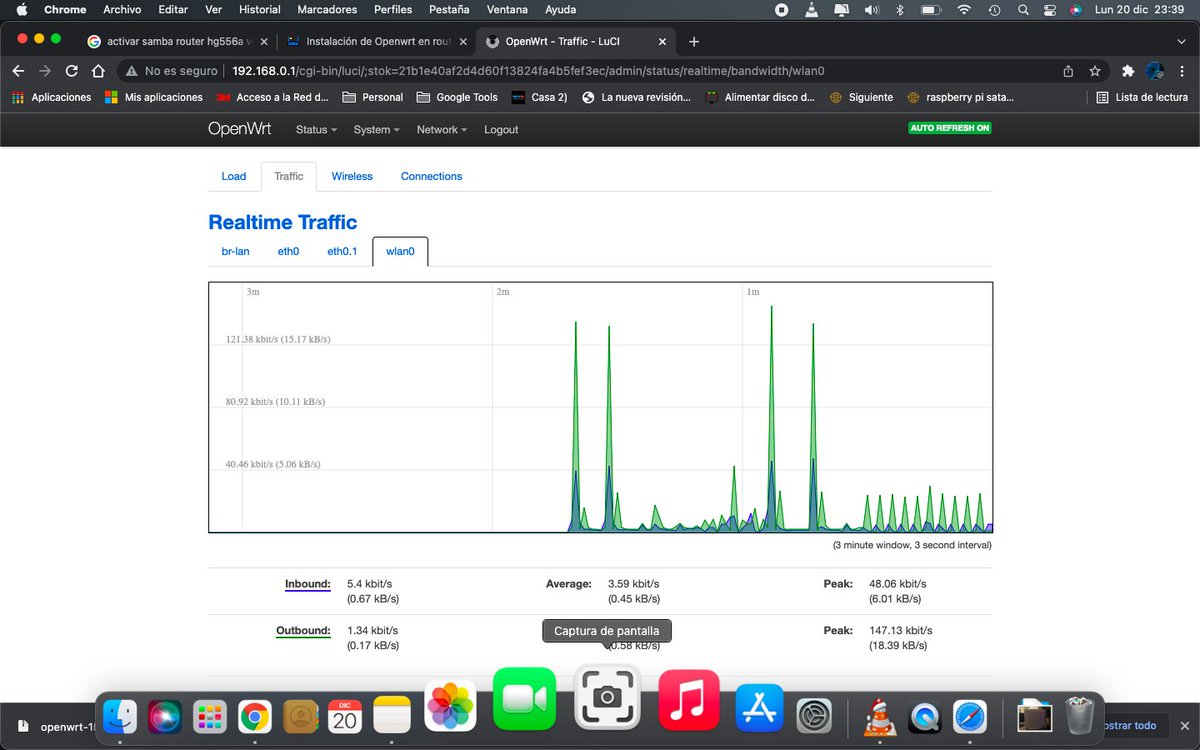1200x750 pixels.
Task: Open the 'Lista de lectura' reading list
Action: click(1142, 97)
